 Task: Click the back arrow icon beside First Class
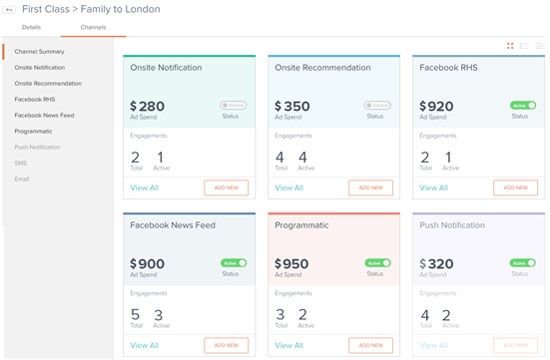pos(9,10)
